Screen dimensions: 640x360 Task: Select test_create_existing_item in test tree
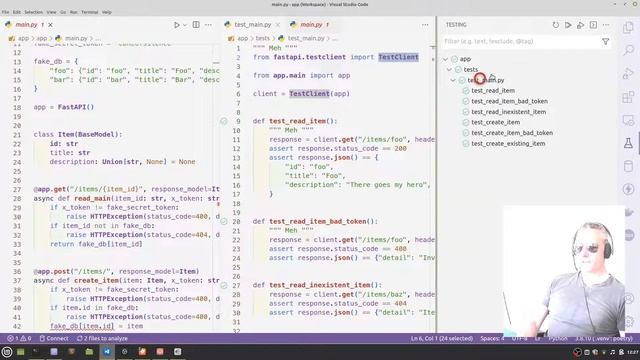508,144
